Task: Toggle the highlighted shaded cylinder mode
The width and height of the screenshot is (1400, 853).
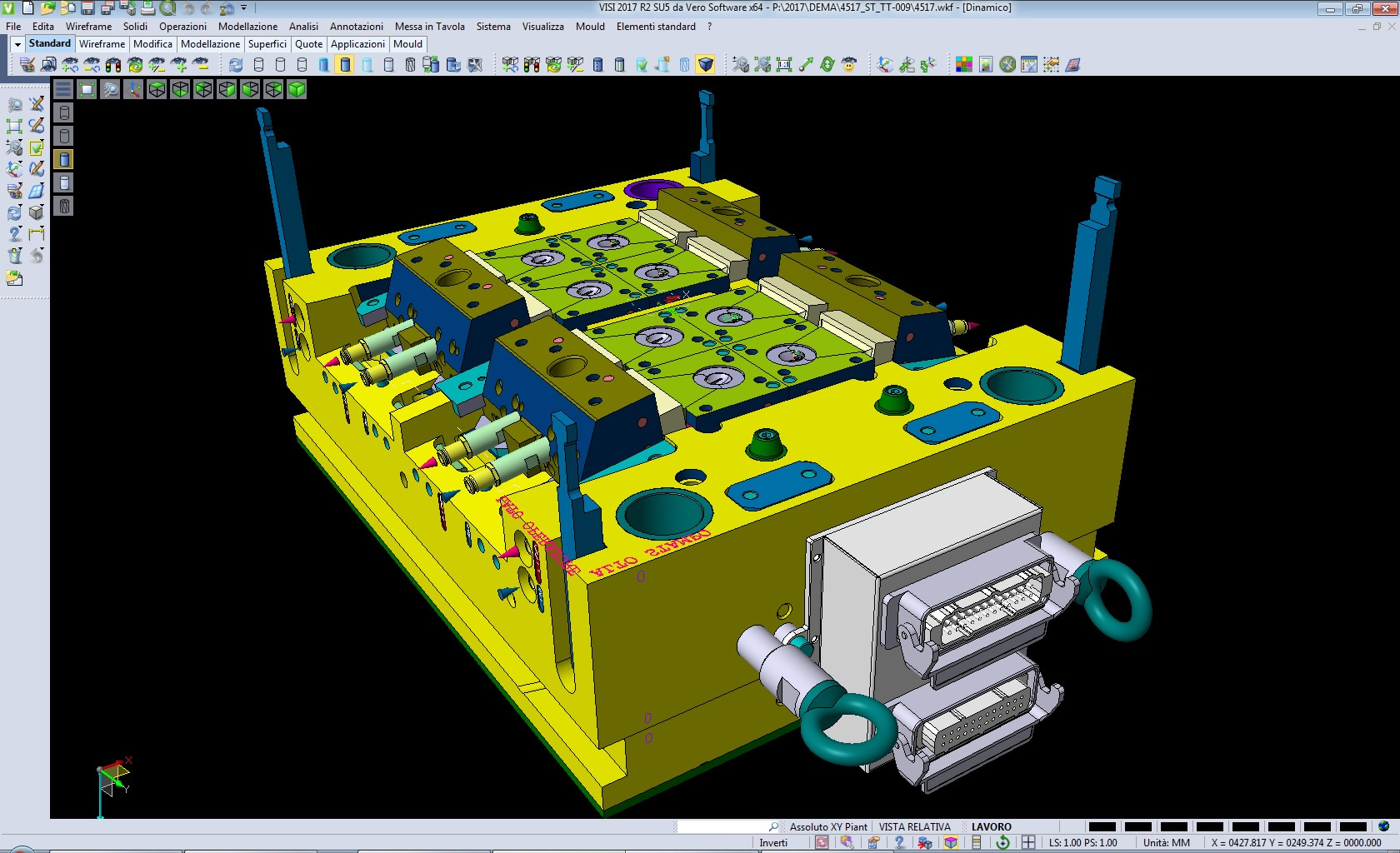Action: pyautogui.click(x=345, y=65)
